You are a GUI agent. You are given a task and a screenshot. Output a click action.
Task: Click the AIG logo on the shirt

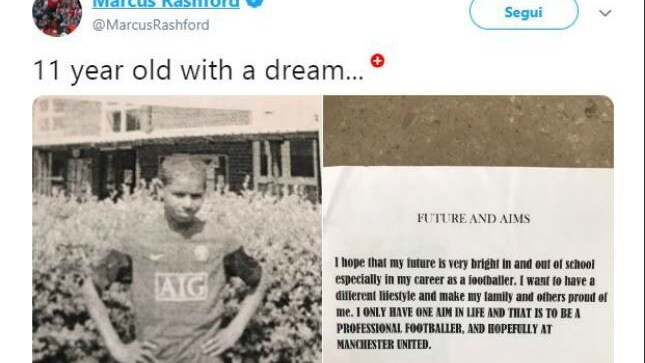[x=181, y=286]
